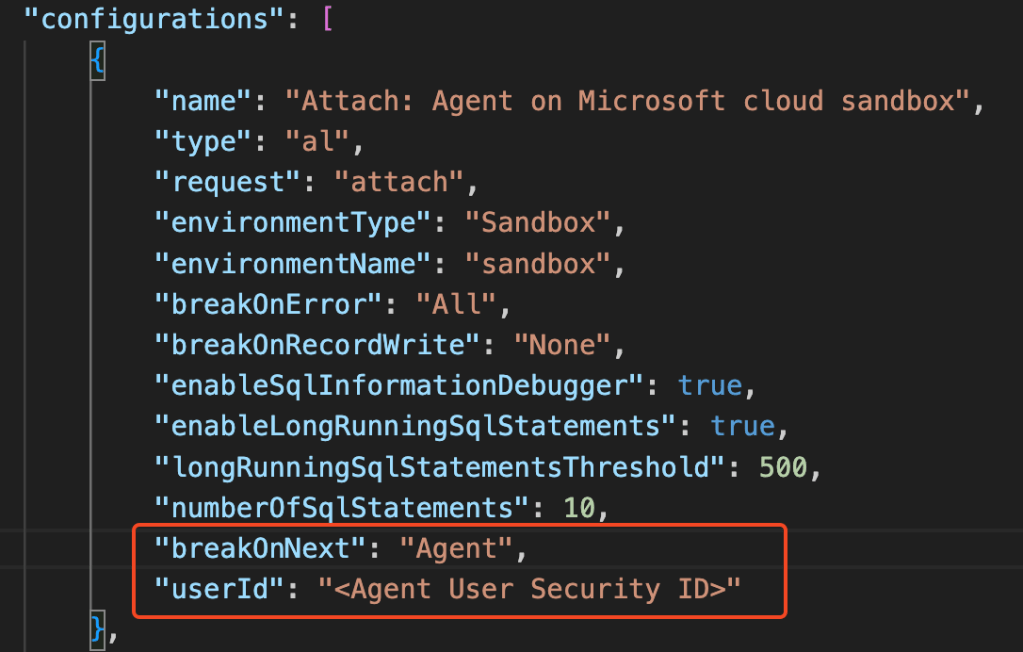The image size is (1023, 652).
Task: Click the "breakOnNext" property key
Action: (260, 549)
